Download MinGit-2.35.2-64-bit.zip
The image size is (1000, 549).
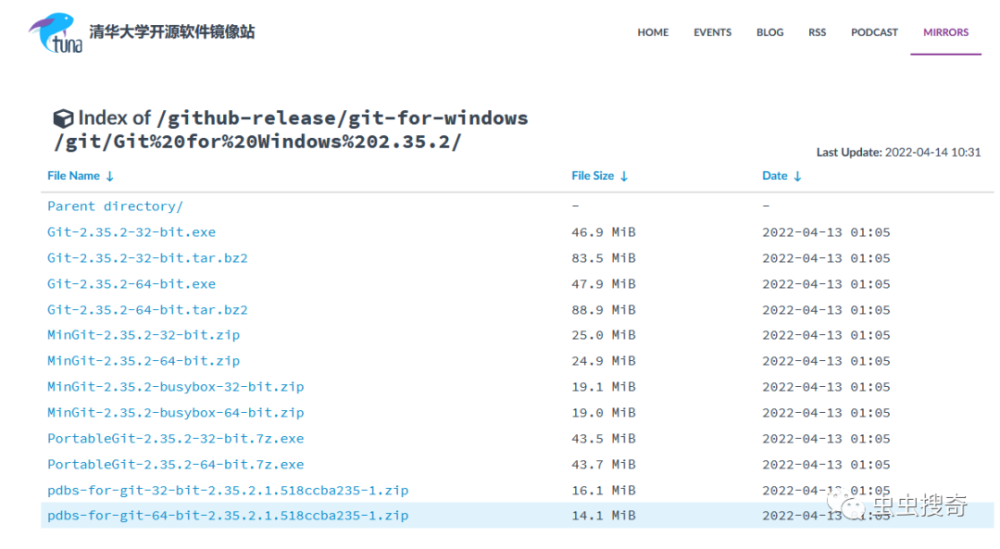pos(143,361)
